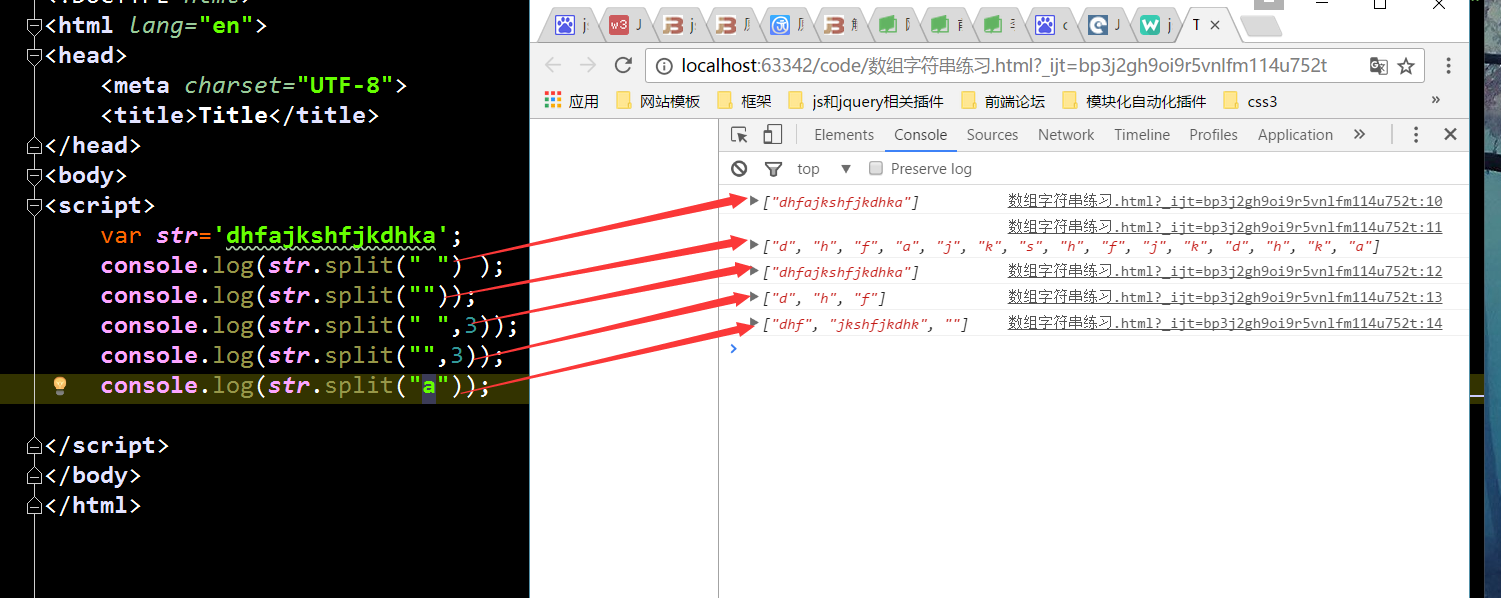Open the Network tab
Image resolution: width=1501 pixels, height=598 pixels.
1066,135
